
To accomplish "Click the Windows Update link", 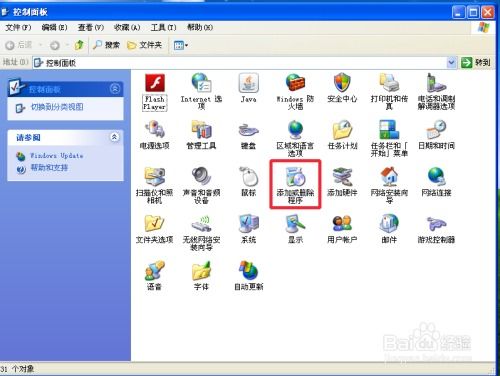I will (x=57, y=156).
